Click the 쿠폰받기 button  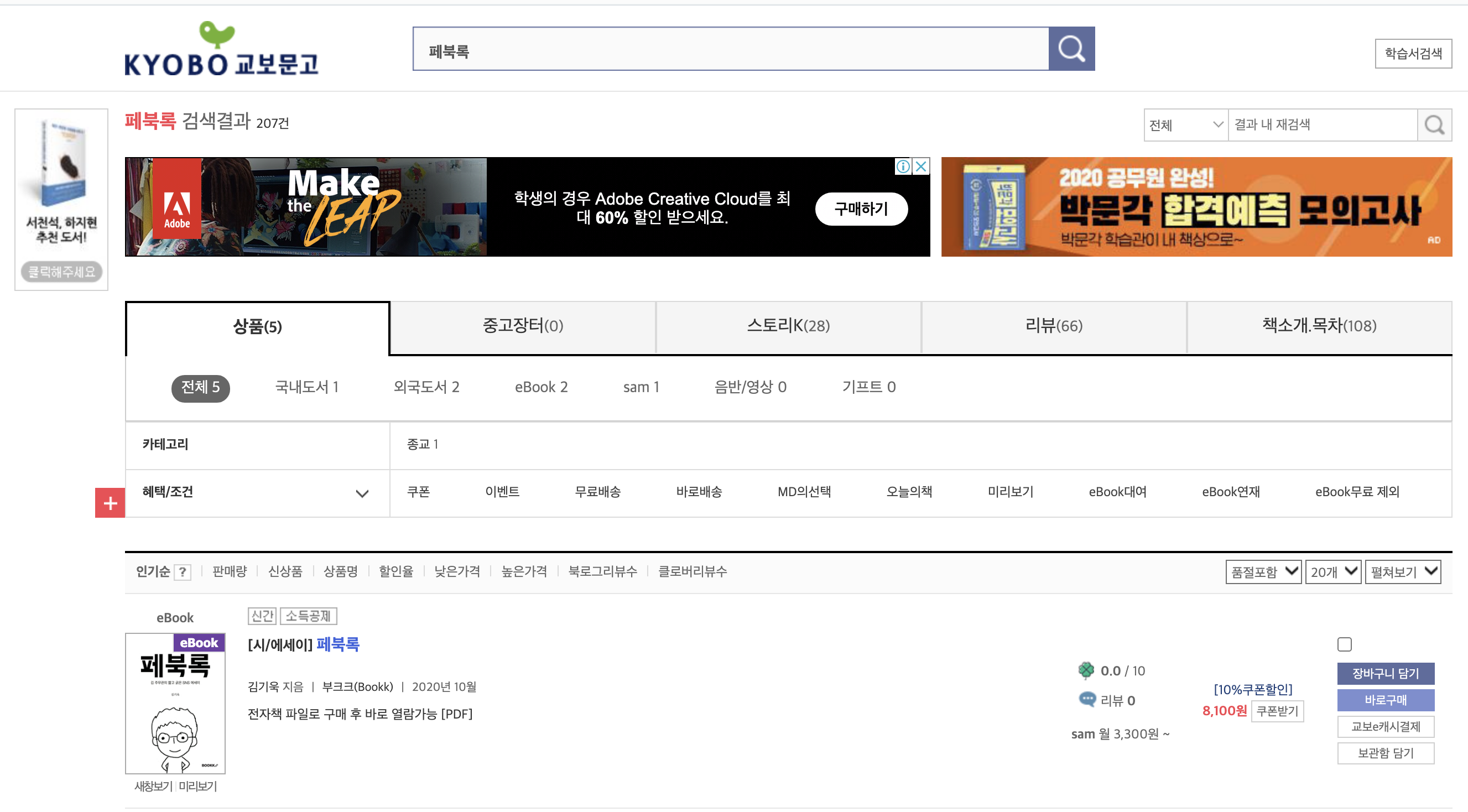tap(1277, 711)
